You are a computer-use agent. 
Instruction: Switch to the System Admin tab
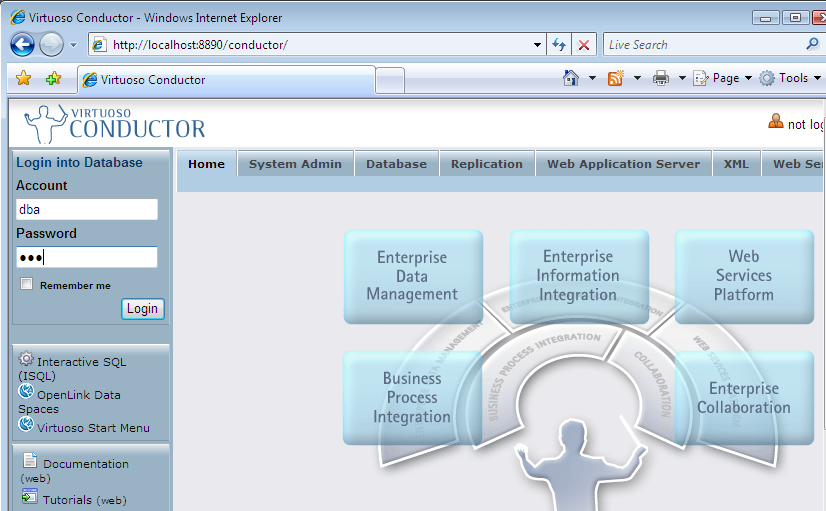click(295, 164)
